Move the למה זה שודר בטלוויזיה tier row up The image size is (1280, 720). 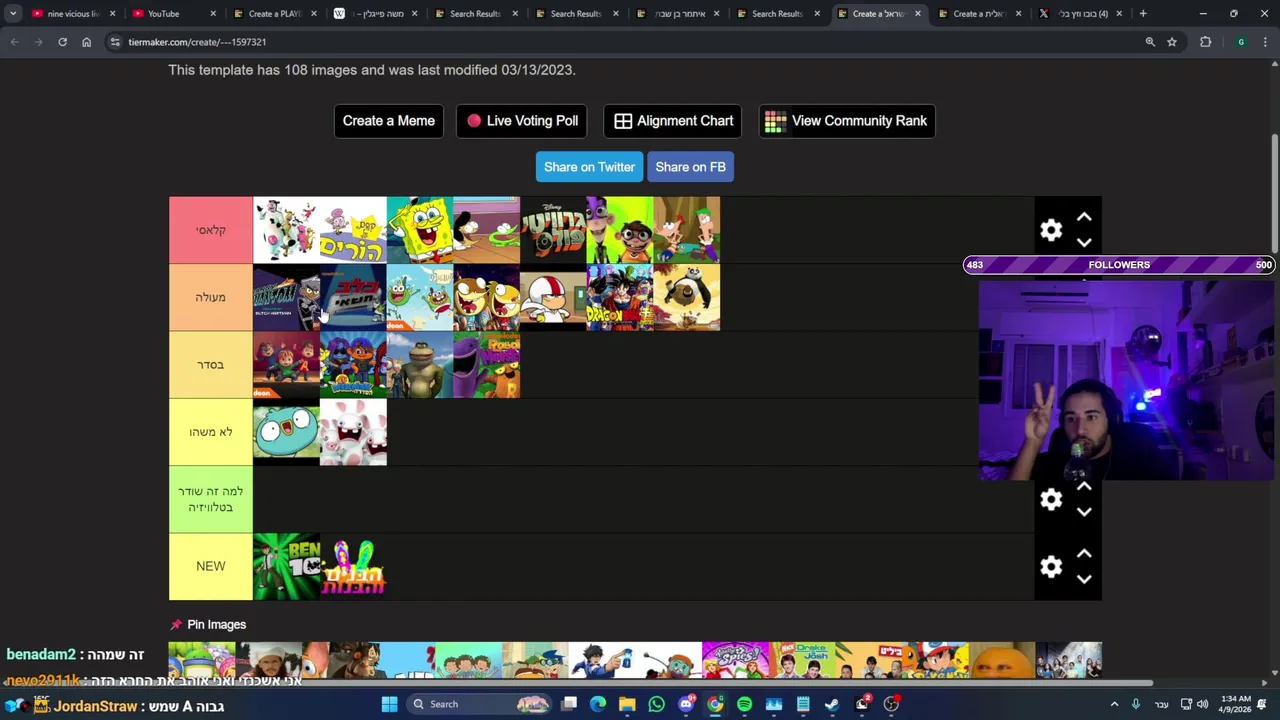point(1084,486)
